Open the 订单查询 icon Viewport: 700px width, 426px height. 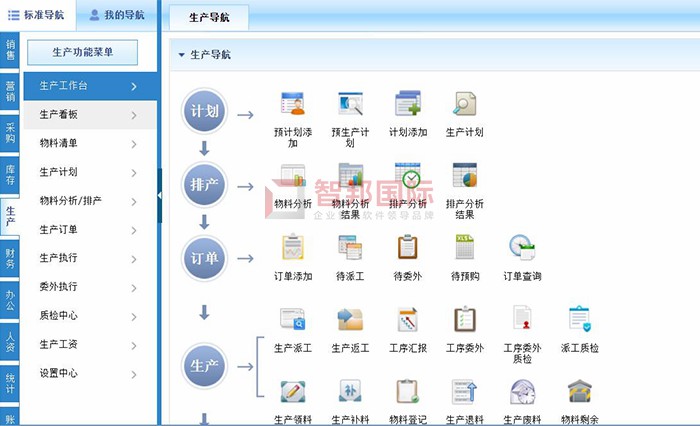[x=522, y=247]
